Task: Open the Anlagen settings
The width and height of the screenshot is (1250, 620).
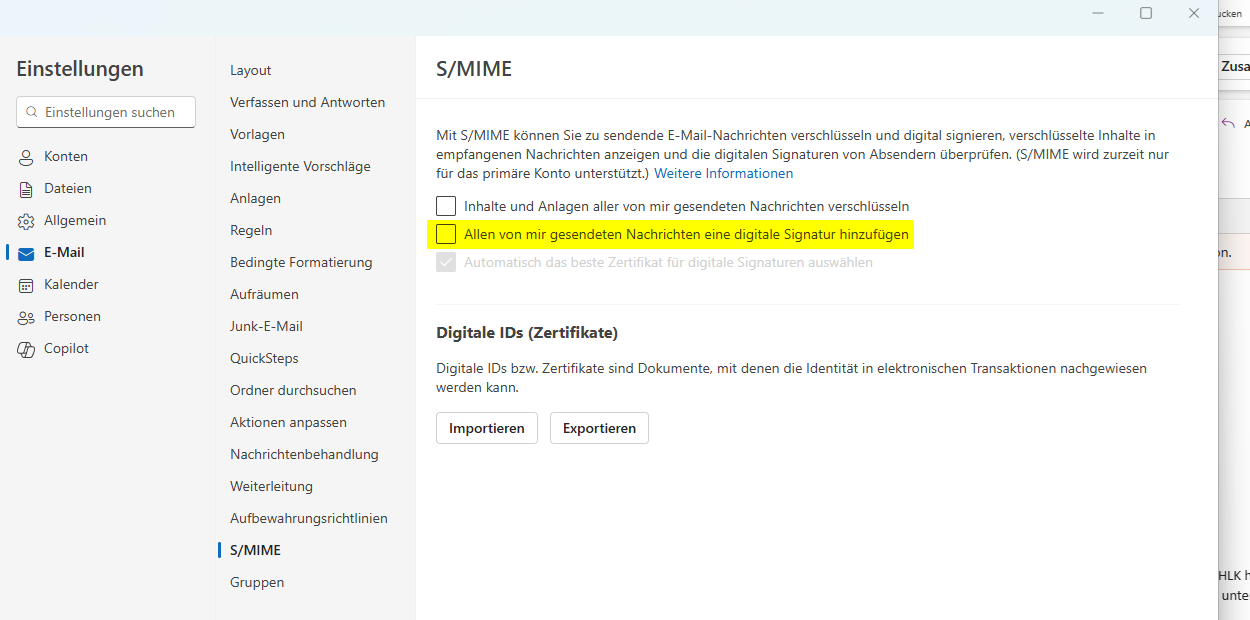Action: (255, 198)
